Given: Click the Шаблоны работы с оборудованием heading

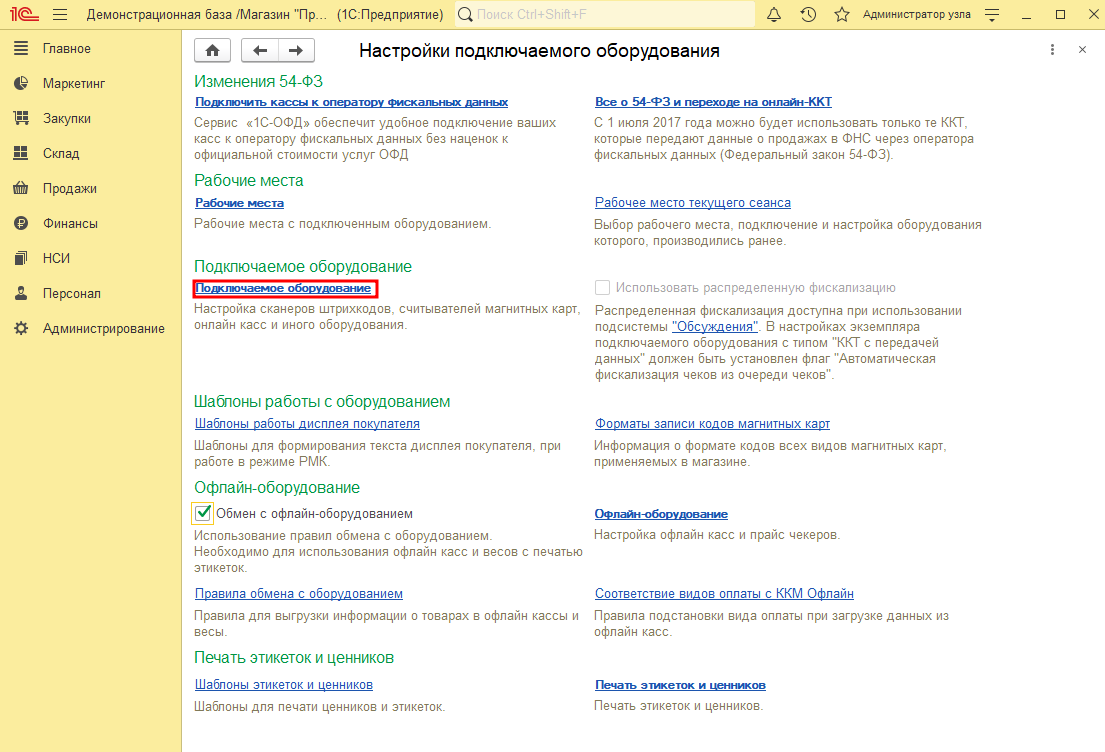Looking at the screenshot, I should pos(322,402).
